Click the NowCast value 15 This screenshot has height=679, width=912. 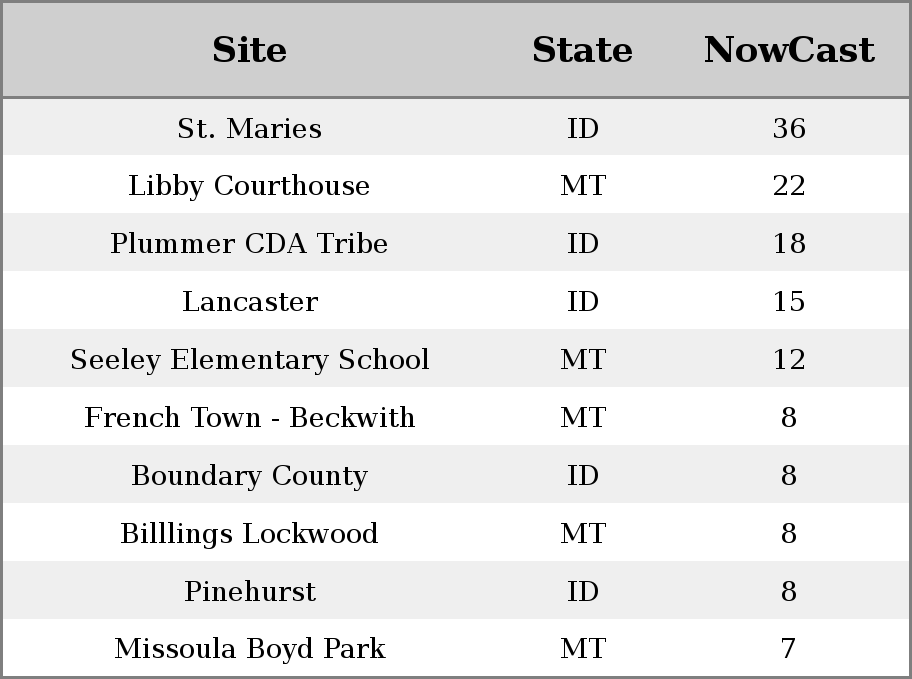(x=789, y=301)
